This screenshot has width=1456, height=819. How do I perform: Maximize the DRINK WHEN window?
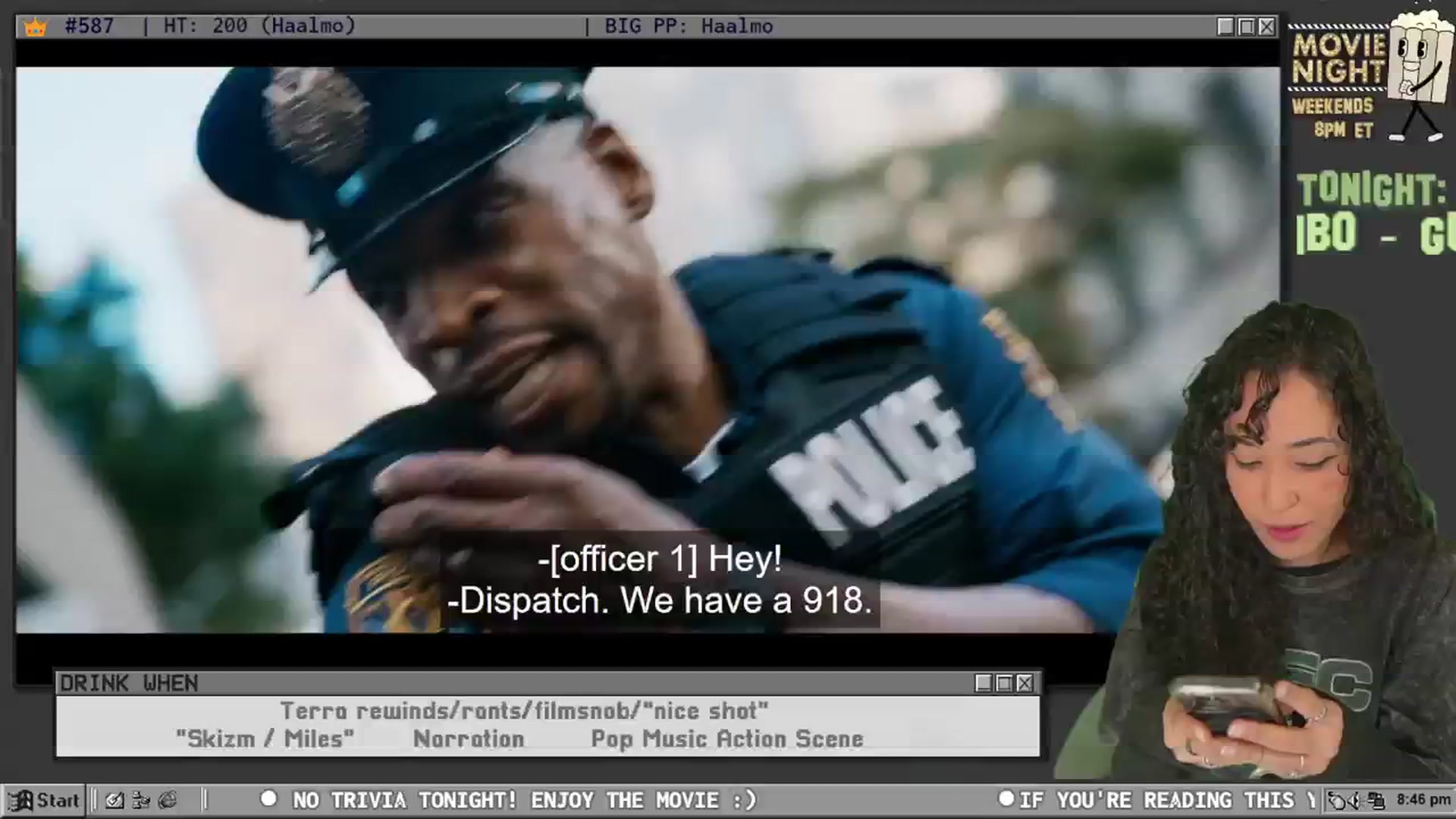click(1004, 683)
